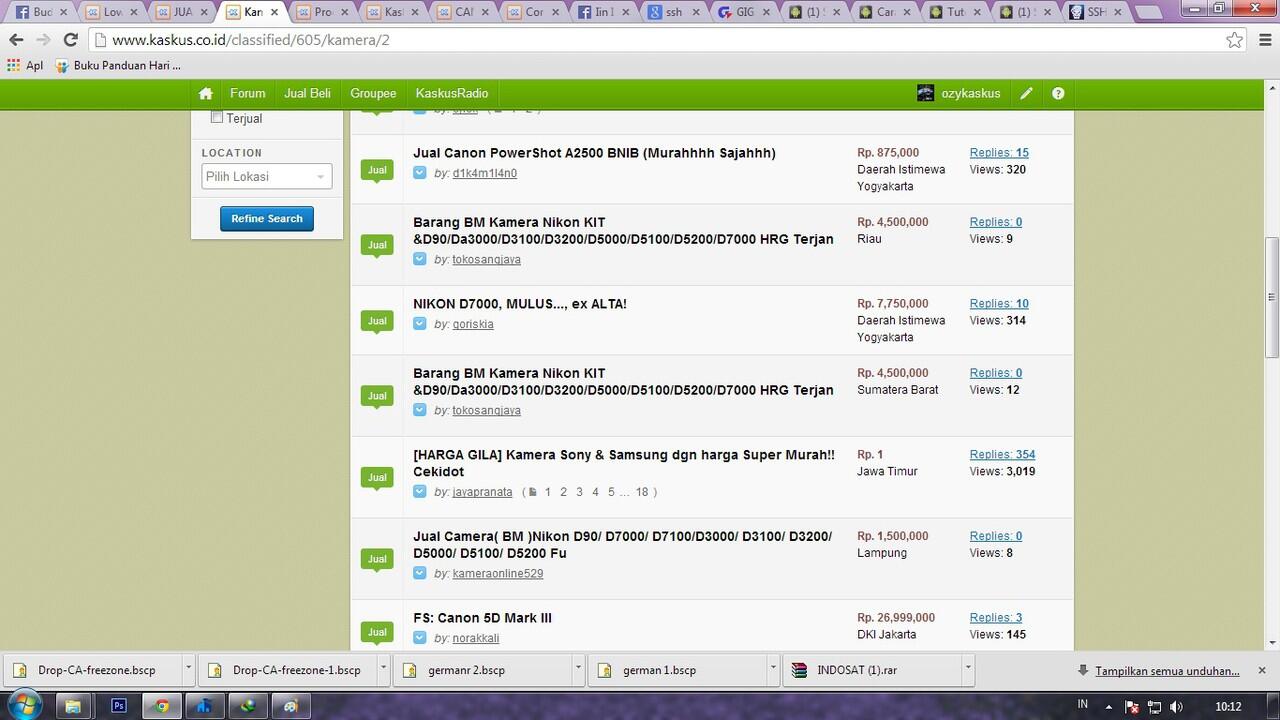Click Jual tag beside HARGA GILA listing
The image size is (1280, 720).
click(377, 478)
